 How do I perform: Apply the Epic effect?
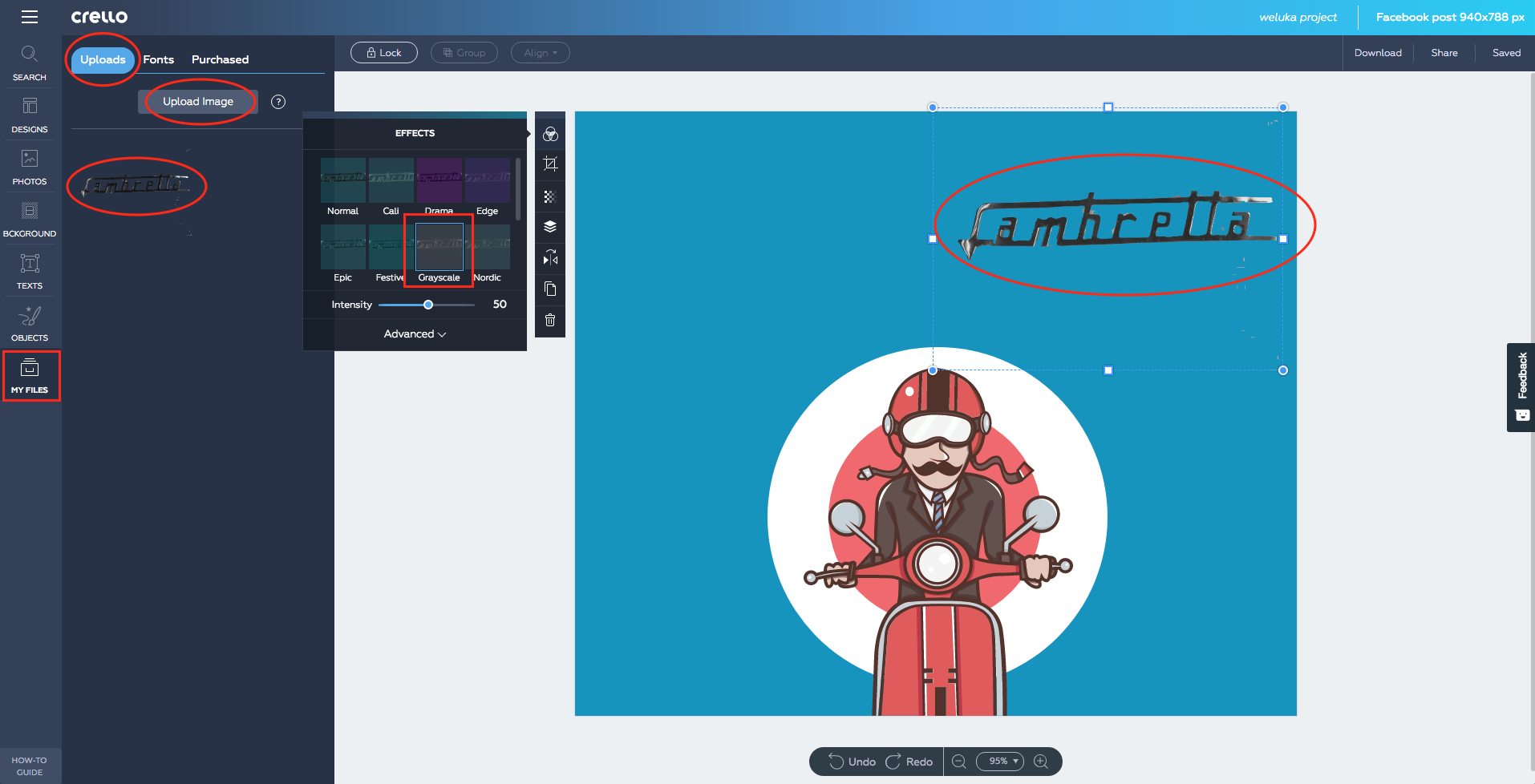[x=343, y=253]
